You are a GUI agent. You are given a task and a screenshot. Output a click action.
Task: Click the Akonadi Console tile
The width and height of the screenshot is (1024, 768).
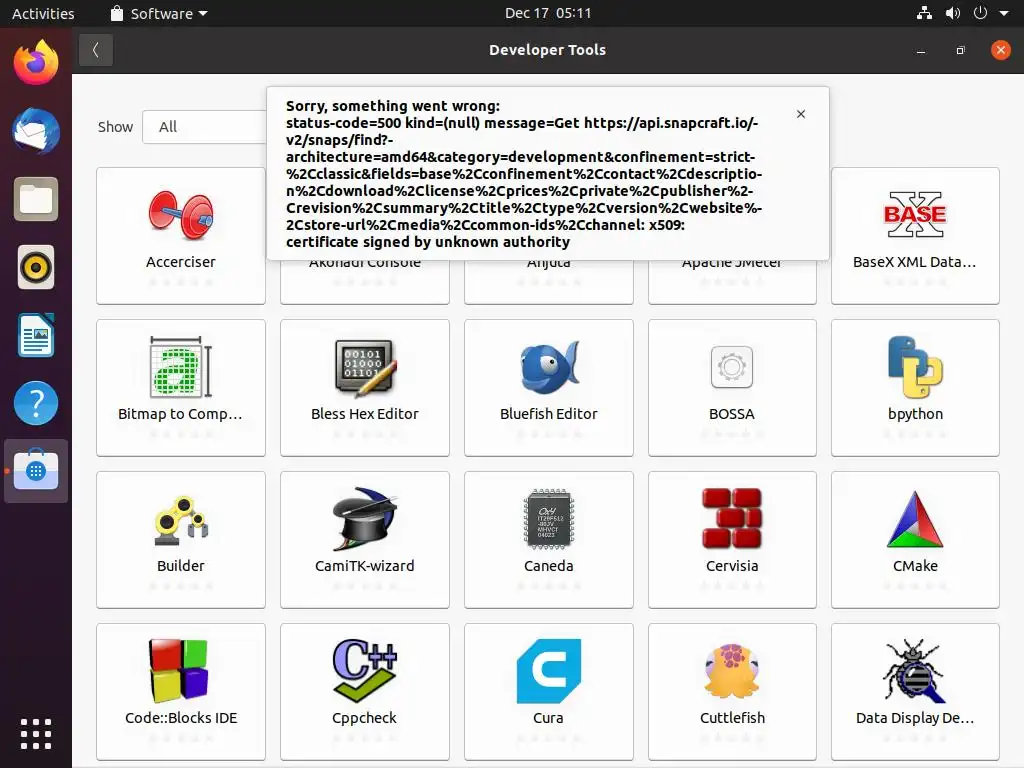pyautogui.click(x=364, y=282)
